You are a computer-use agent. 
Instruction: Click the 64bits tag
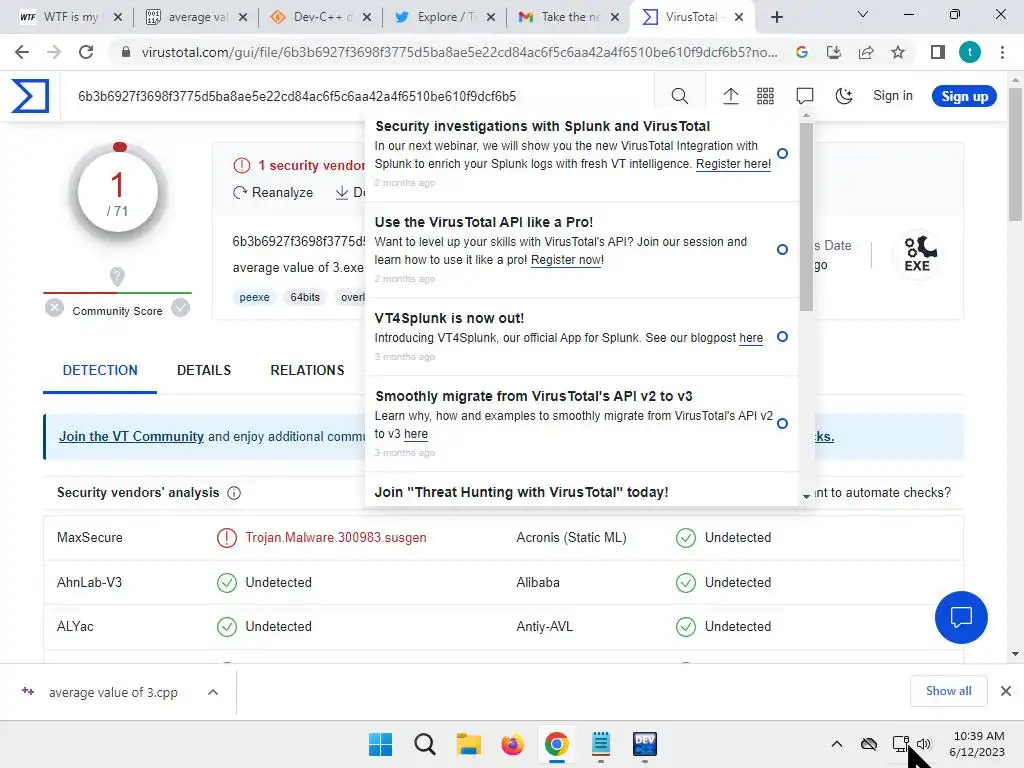tap(305, 297)
